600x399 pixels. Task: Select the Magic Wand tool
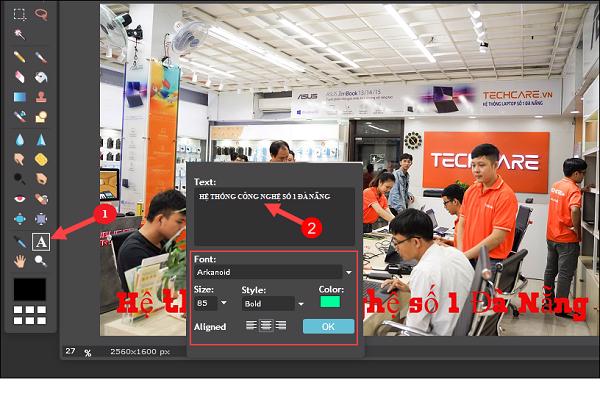tap(20, 34)
